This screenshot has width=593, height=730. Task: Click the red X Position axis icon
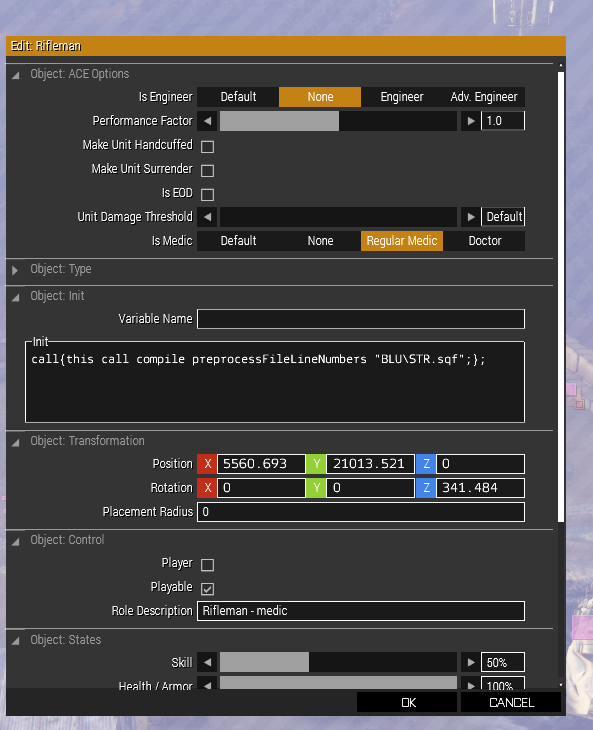tap(207, 464)
